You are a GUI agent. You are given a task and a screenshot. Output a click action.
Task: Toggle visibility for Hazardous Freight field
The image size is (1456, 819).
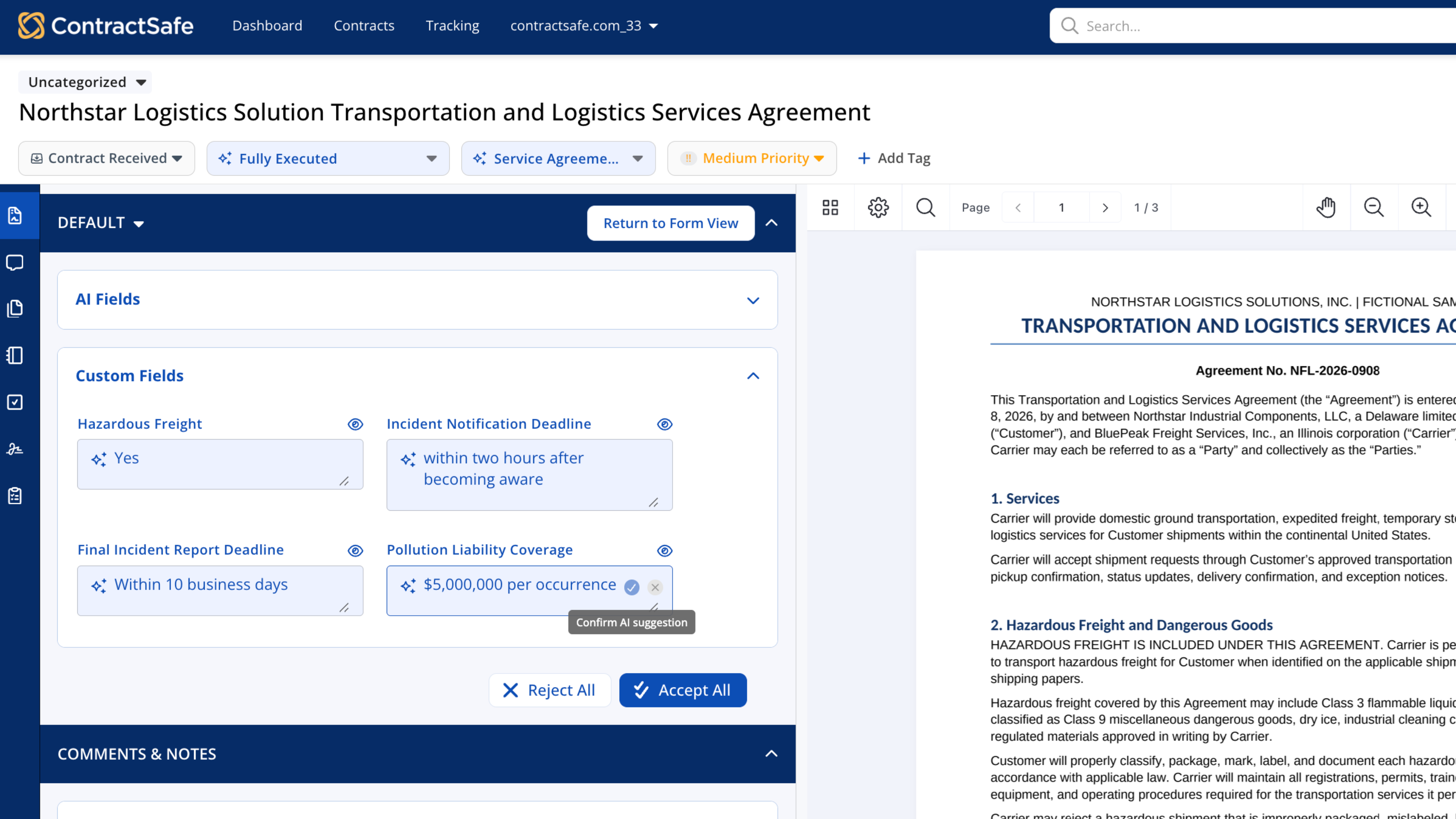355,424
